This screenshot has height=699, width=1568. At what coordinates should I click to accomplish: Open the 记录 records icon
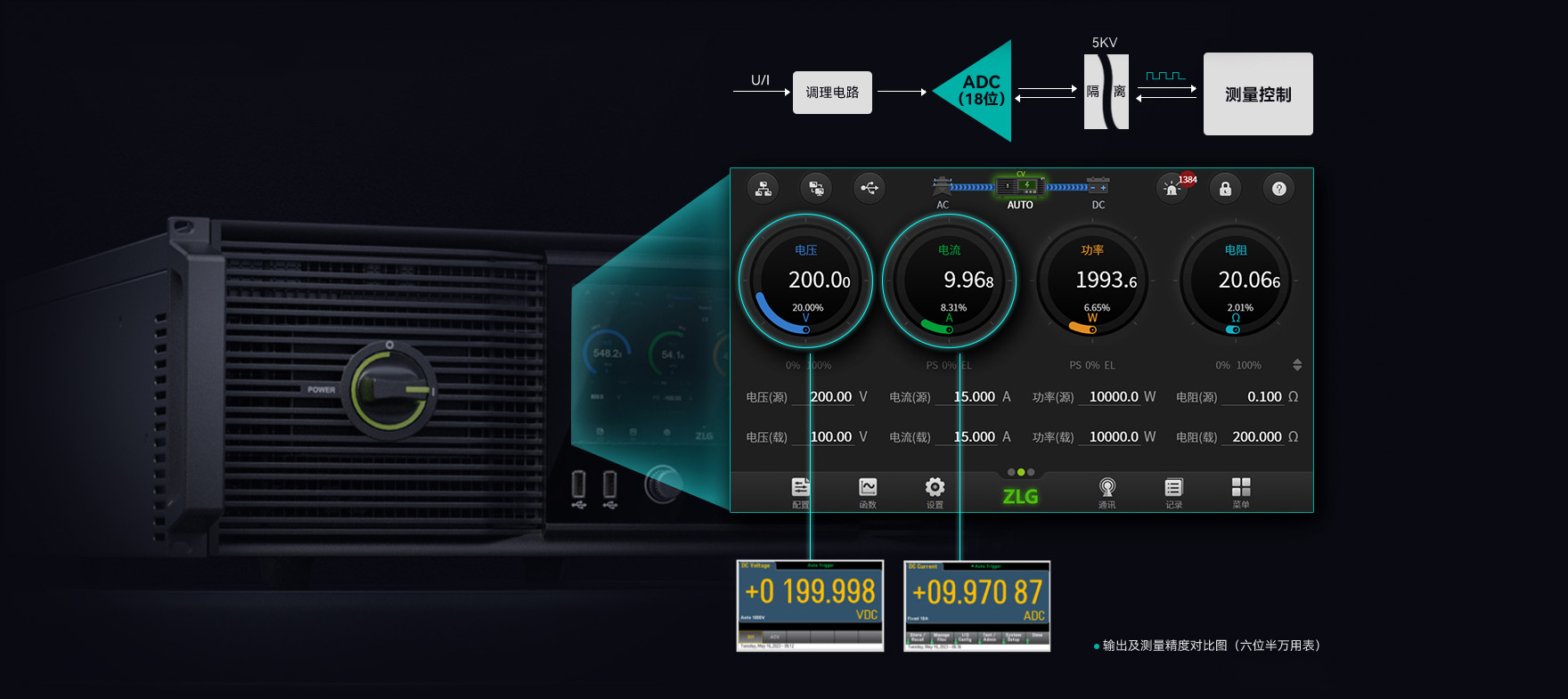1173,492
